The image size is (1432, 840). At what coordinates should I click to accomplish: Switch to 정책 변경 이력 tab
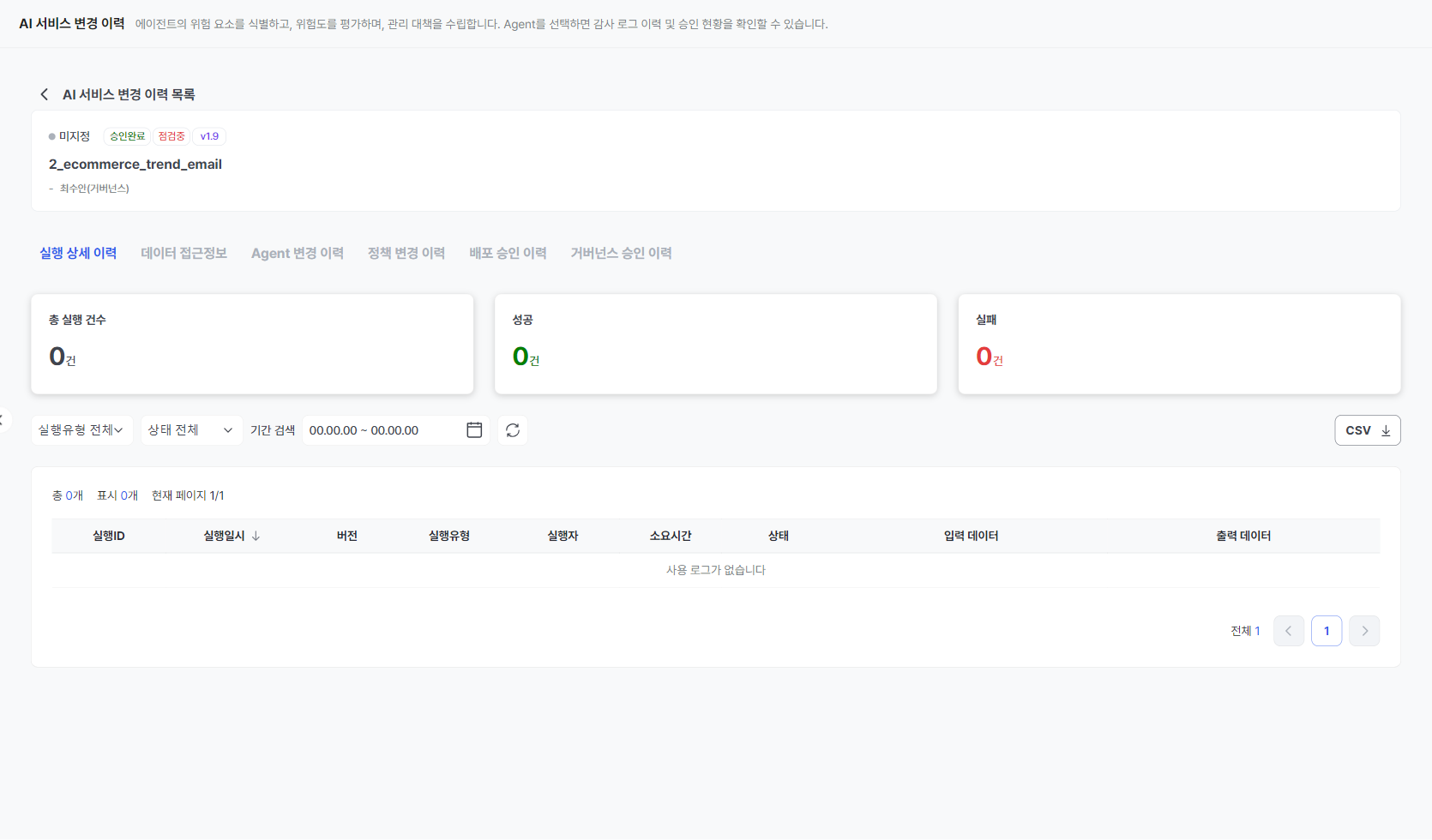pos(406,253)
